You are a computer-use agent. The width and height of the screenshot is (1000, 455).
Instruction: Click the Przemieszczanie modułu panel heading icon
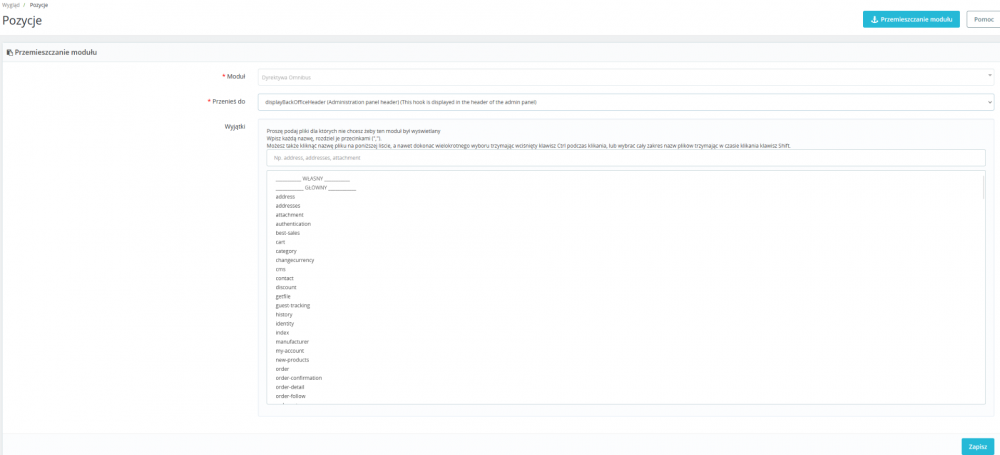click(x=10, y=52)
